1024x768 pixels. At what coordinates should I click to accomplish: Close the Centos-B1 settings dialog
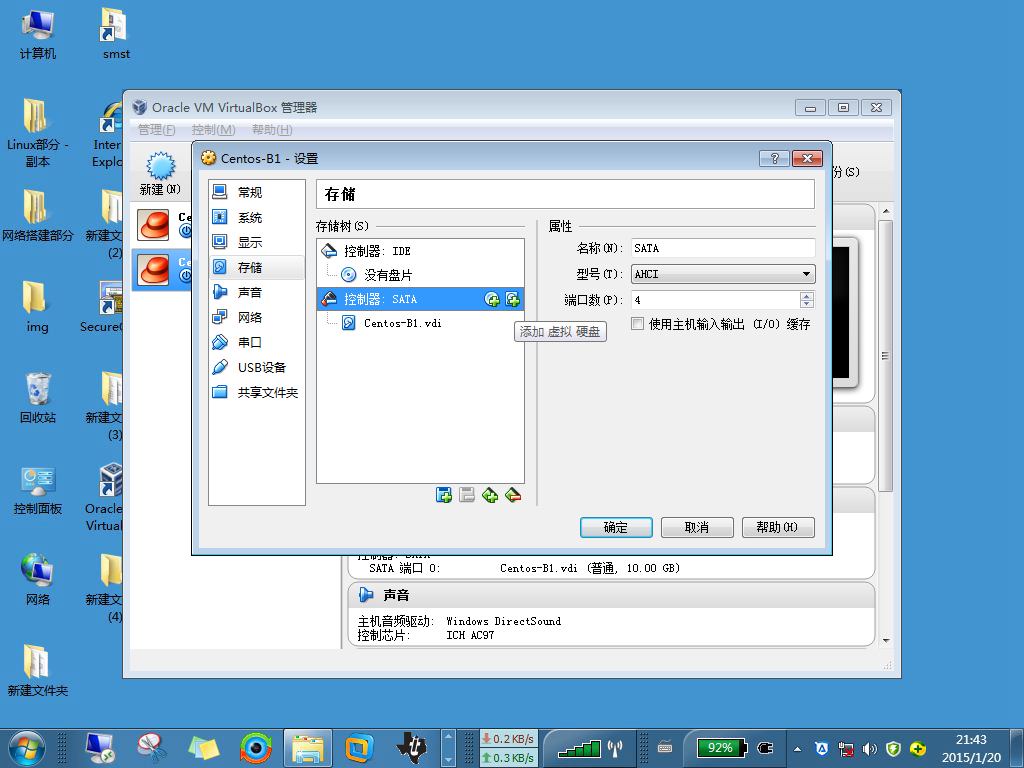pyautogui.click(x=807, y=158)
